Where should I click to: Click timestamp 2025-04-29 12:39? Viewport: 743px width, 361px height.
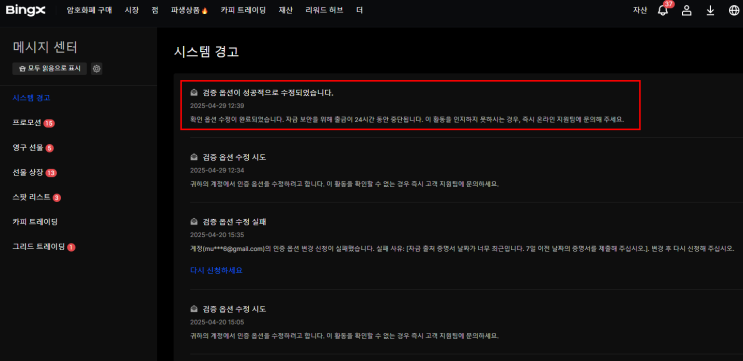click(217, 106)
